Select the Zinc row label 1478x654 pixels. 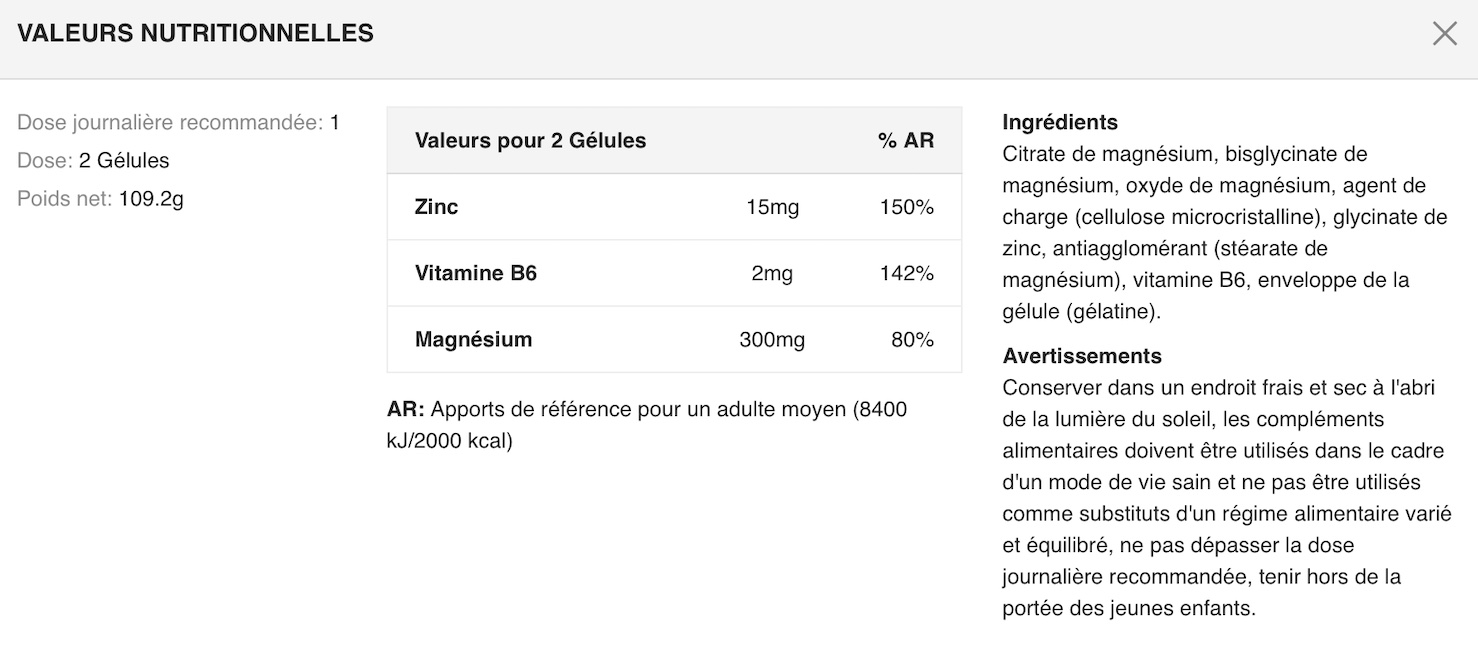pos(436,207)
